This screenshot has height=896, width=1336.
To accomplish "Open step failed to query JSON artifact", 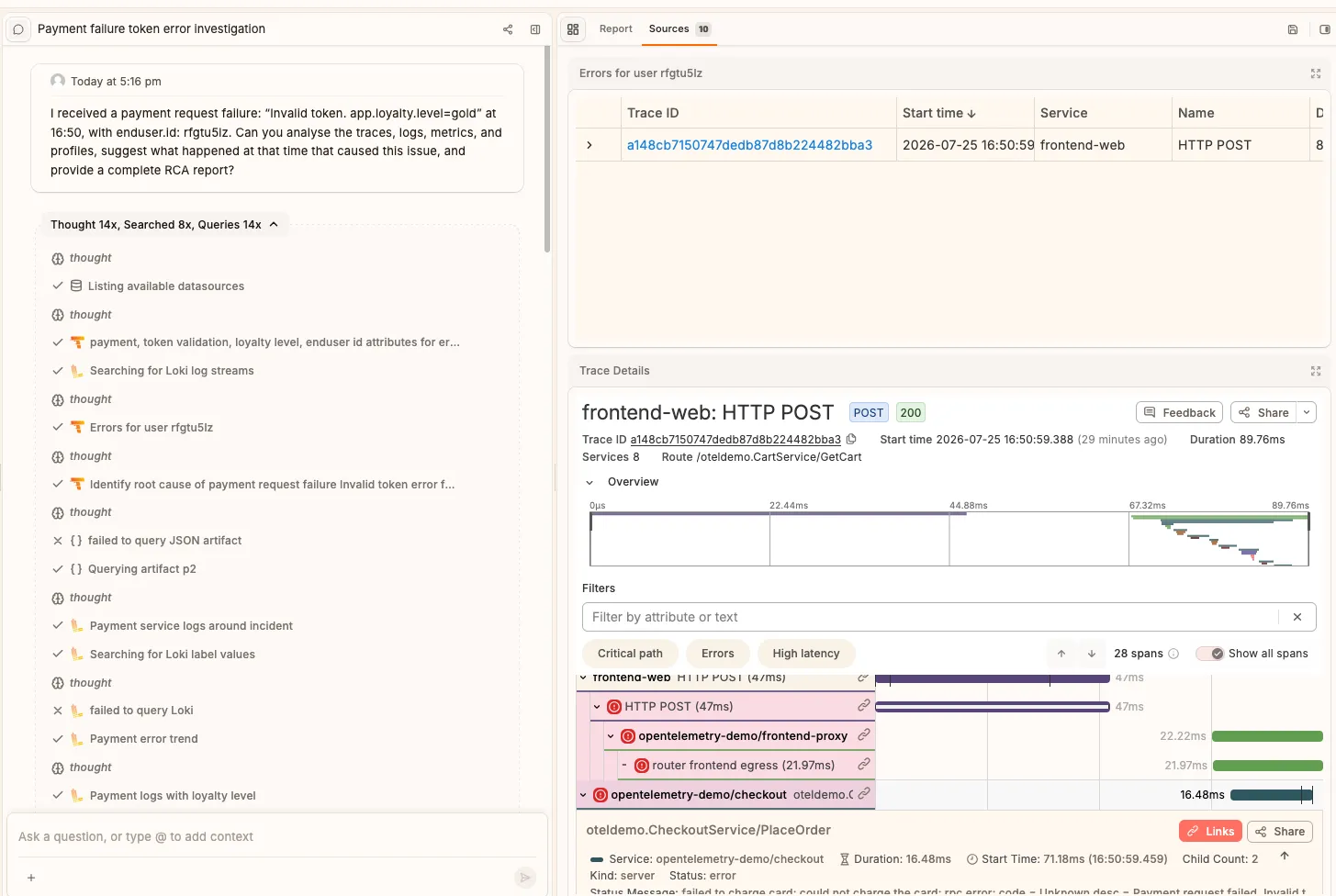I will (164, 541).
